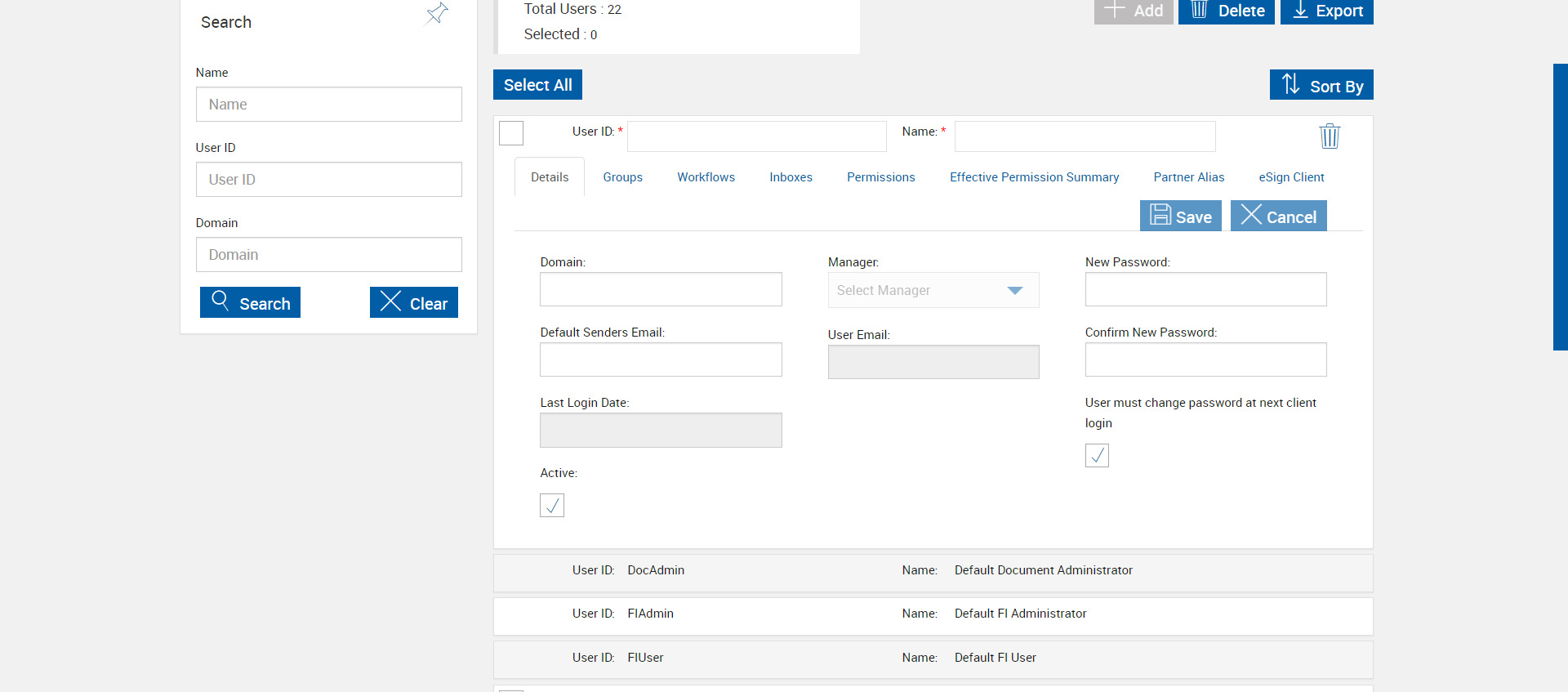The width and height of the screenshot is (1568, 692).
Task: Cancel editing the user
Action: coord(1278,217)
